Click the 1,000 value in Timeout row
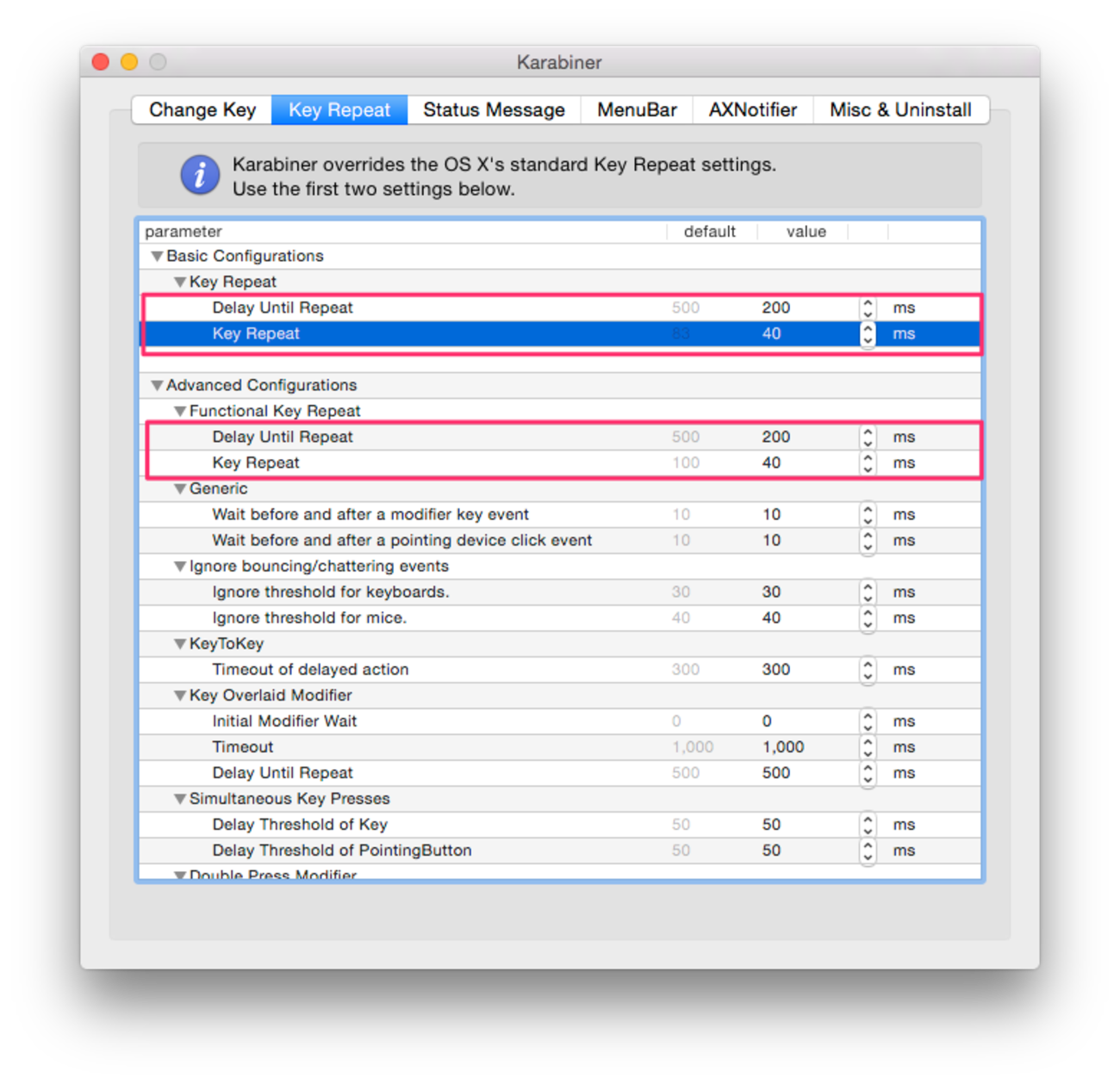This screenshot has height=1084, width=1120. pyautogui.click(x=783, y=747)
